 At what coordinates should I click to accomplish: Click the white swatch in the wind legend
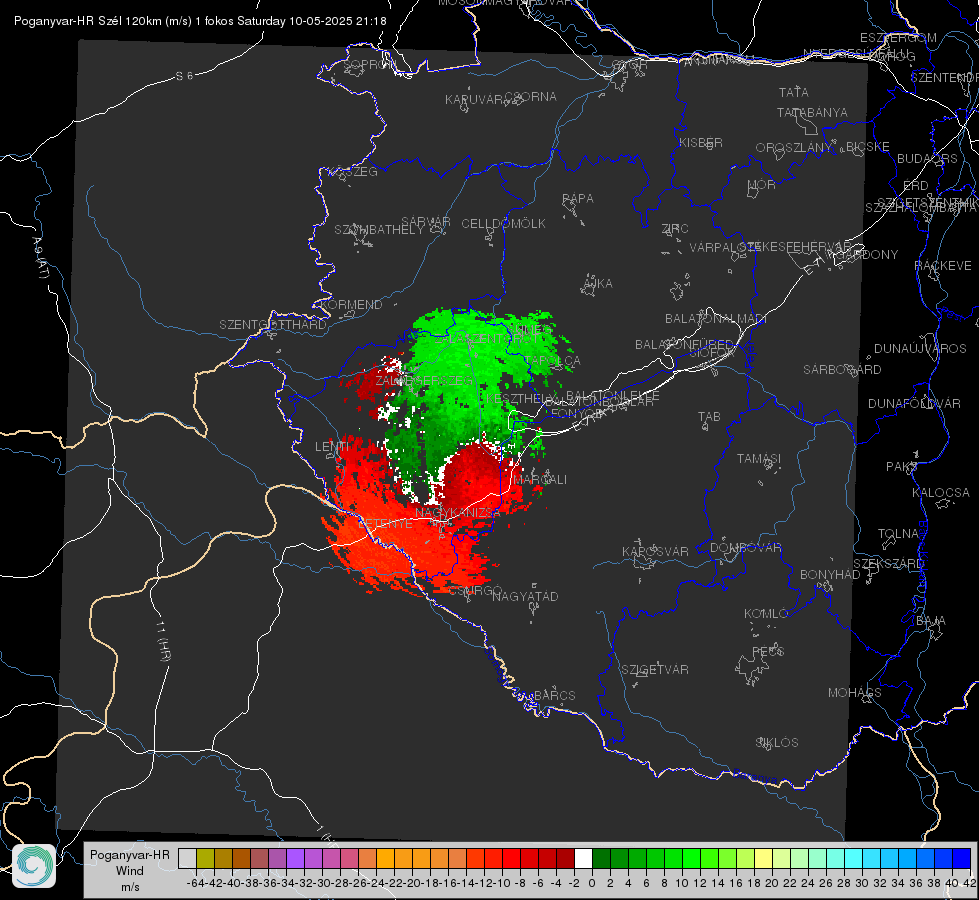tap(583, 859)
